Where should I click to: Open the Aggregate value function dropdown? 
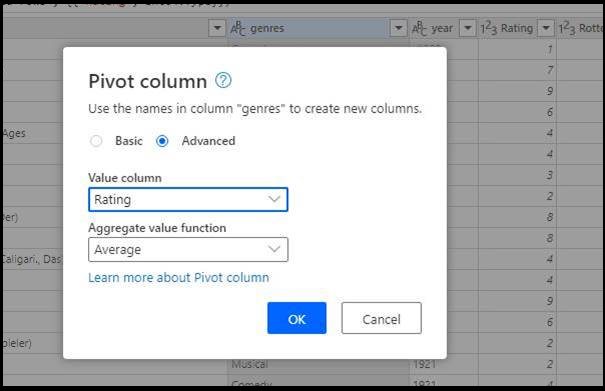188,250
